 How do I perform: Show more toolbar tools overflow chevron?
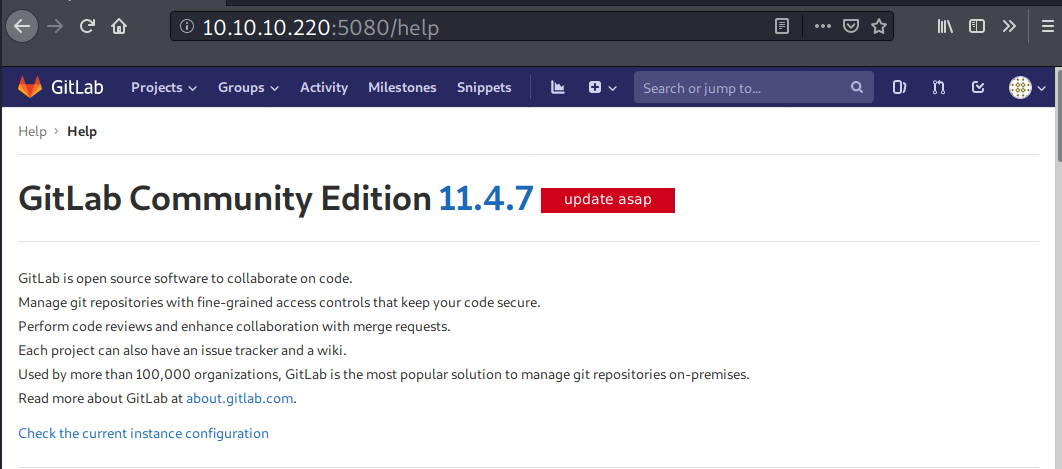coord(1009,26)
